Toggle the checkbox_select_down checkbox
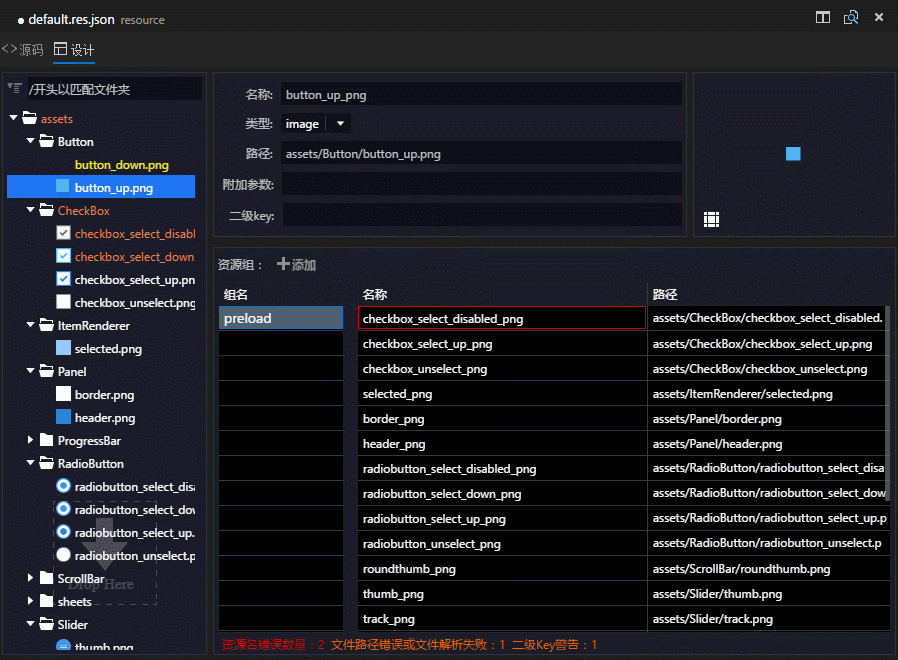This screenshot has width=898, height=660. coord(62,255)
